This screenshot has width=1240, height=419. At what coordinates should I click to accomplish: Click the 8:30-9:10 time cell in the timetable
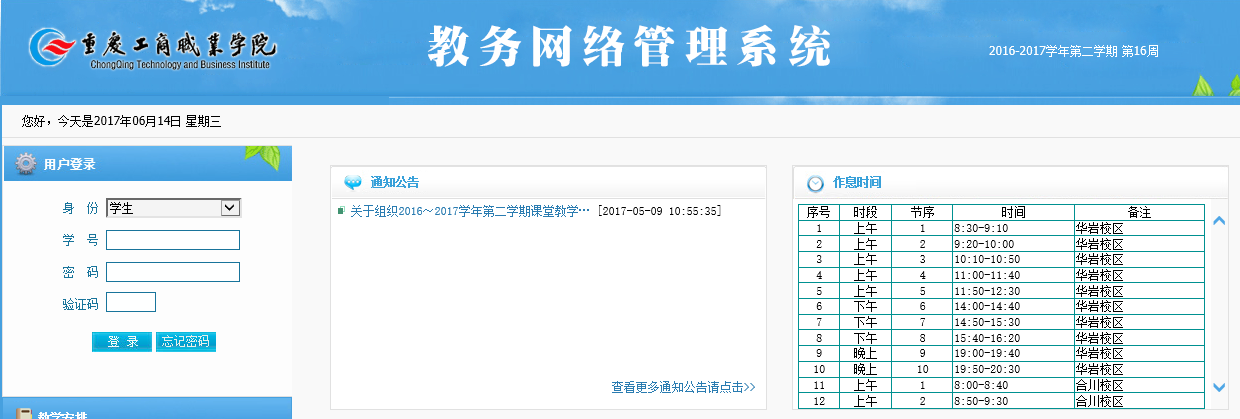(1012, 228)
